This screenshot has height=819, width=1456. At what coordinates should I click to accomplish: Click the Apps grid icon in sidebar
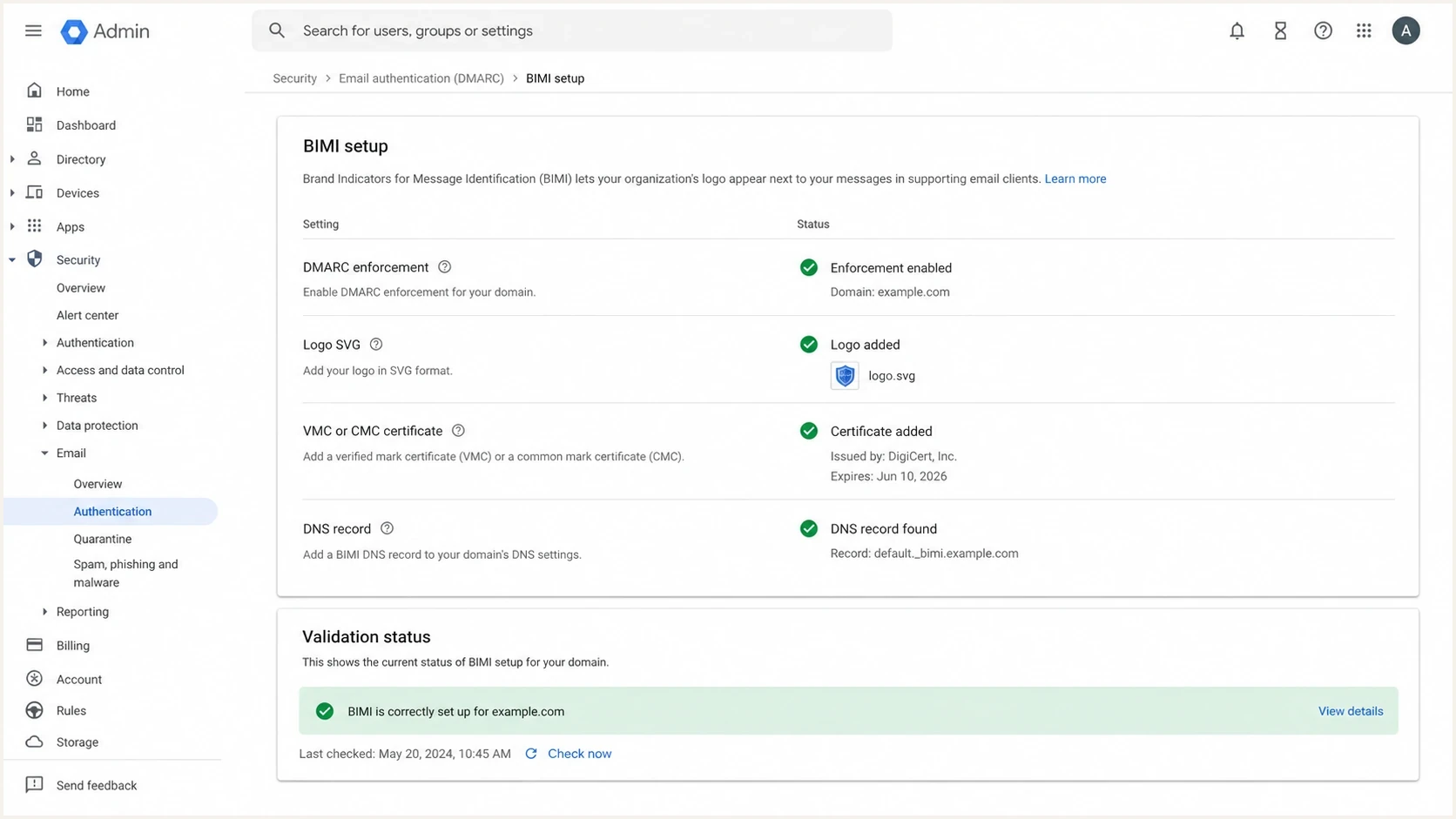coord(34,226)
